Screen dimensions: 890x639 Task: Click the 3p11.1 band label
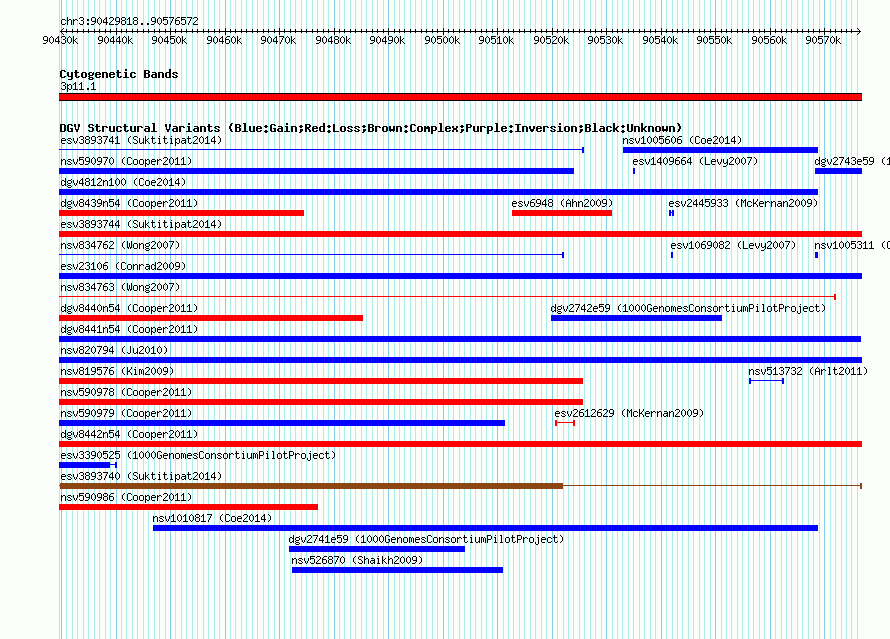pos(78,86)
